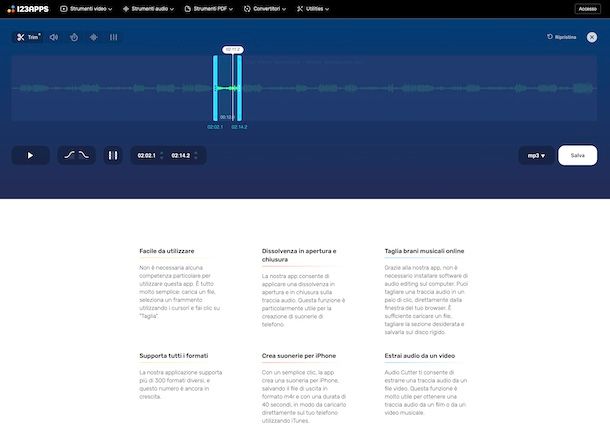Expand the Strumenti PDF menu
The height and width of the screenshot is (430, 610).
pyautogui.click(x=209, y=9)
